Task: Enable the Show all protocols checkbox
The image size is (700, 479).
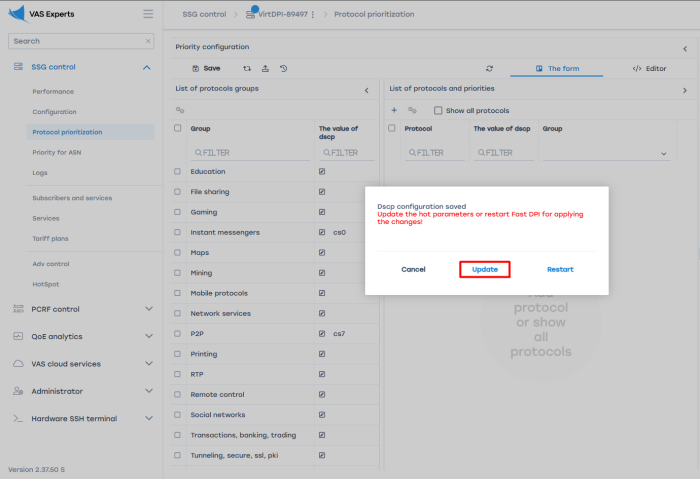Action: pyautogui.click(x=438, y=110)
